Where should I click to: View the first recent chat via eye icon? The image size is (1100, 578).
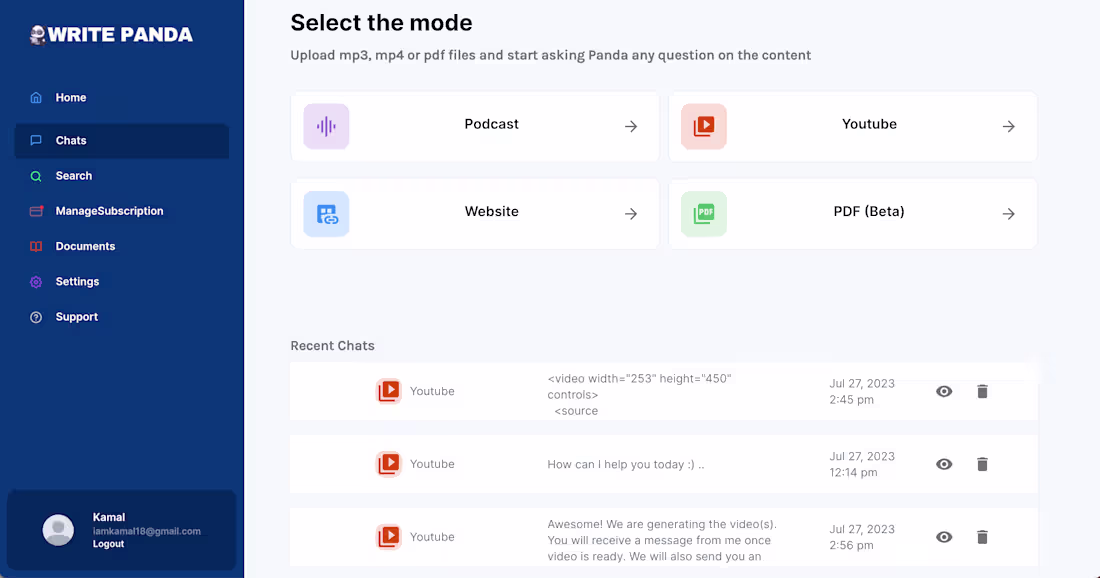[944, 391]
